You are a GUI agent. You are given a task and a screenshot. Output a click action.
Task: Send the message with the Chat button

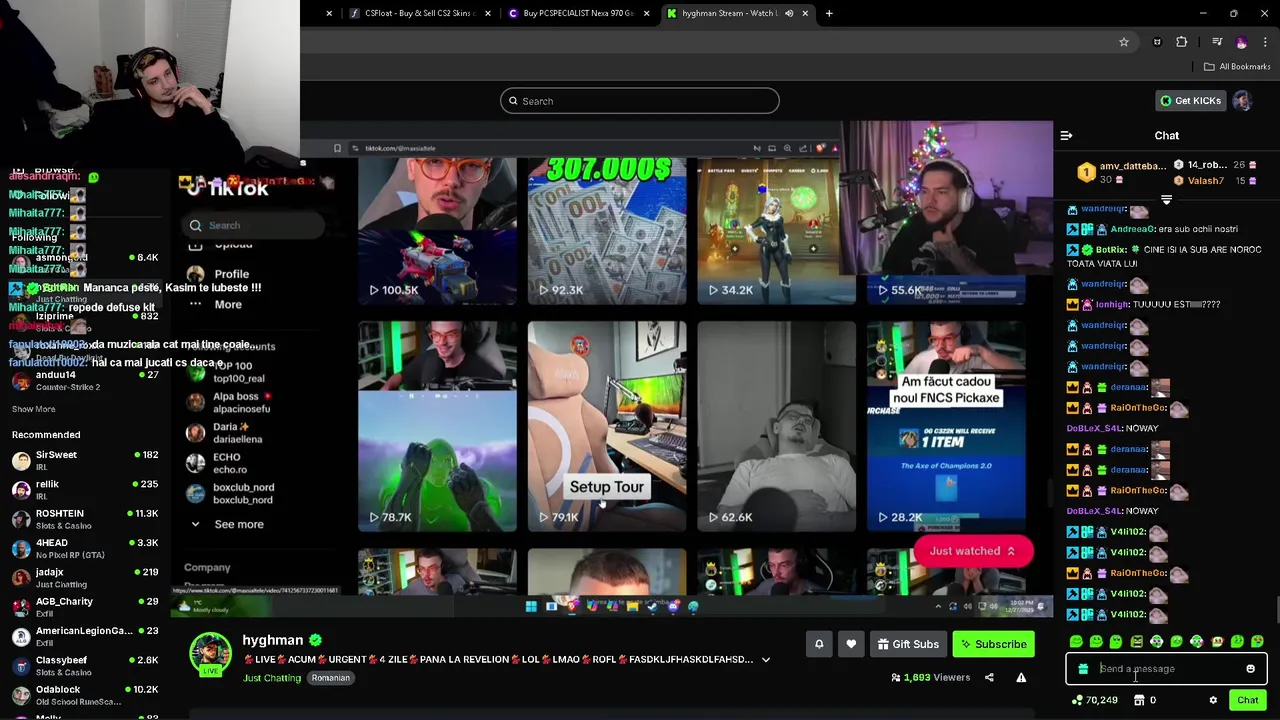click(x=1247, y=700)
